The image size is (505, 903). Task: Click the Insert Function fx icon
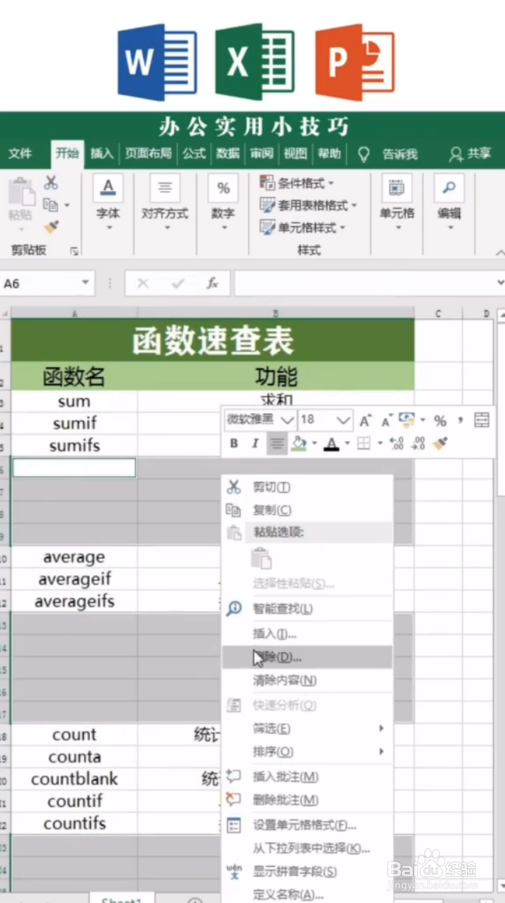pyautogui.click(x=212, y=283)
